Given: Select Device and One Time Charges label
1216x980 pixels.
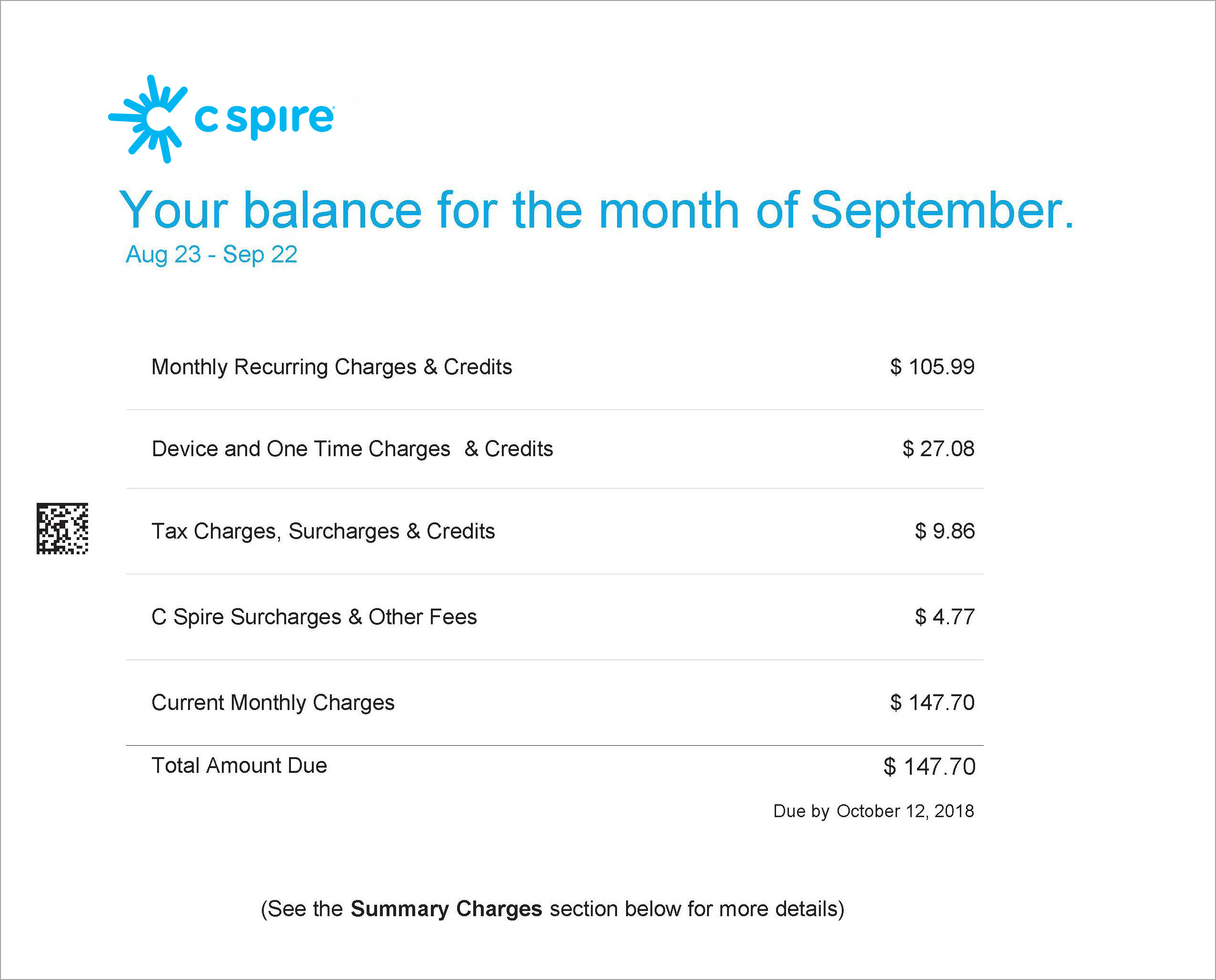Looking at the screenshot, I should pos(352,449).
